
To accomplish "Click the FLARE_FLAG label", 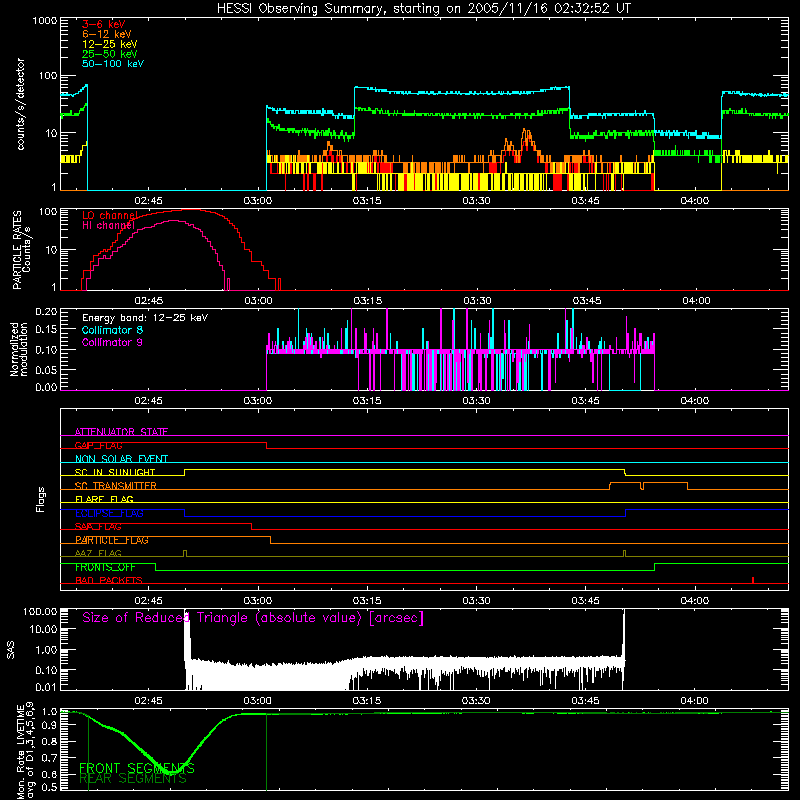I will 104,499.
